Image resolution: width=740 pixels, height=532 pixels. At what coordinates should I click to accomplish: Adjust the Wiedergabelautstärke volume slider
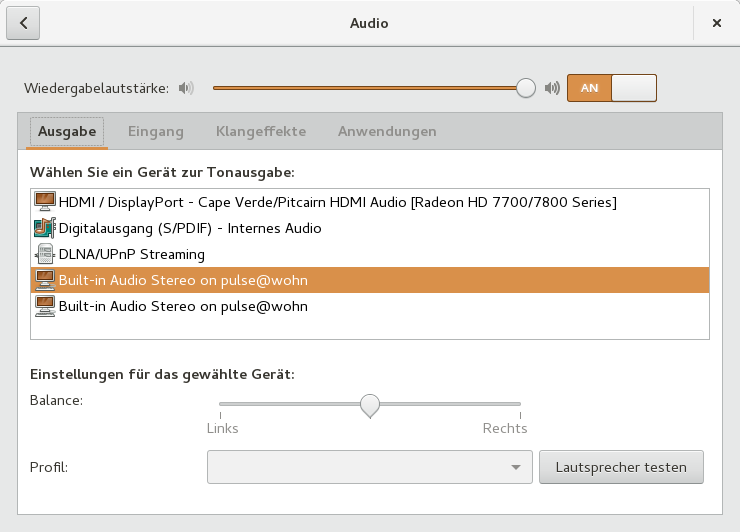(374, 88)
